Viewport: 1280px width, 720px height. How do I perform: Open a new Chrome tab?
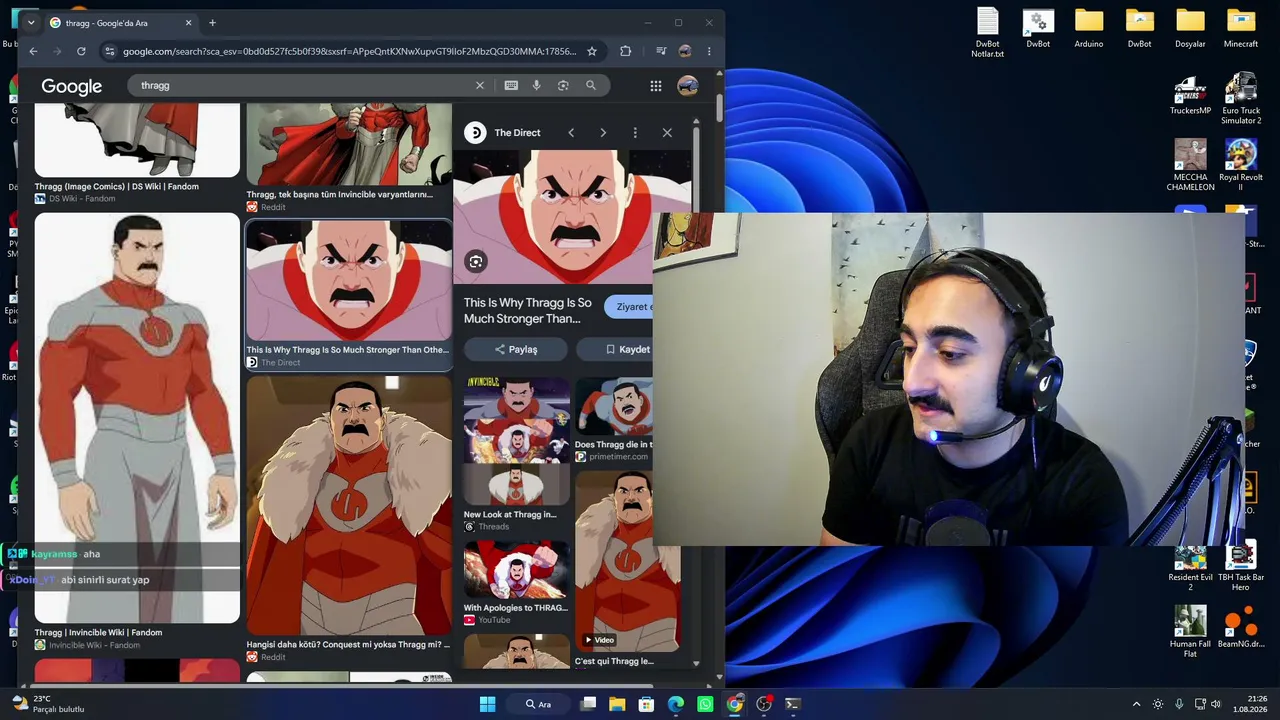(212, 23)
